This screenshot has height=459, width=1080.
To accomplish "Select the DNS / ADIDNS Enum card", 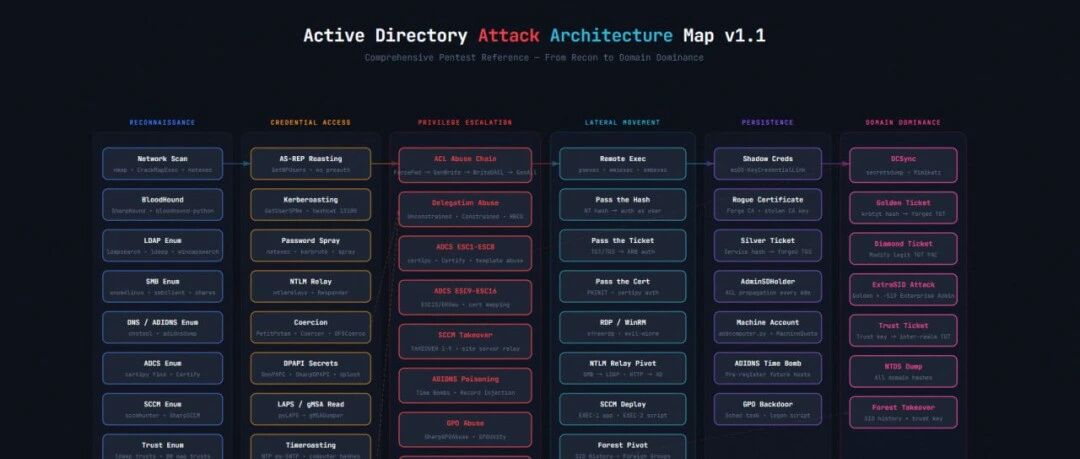I will 163,327.
